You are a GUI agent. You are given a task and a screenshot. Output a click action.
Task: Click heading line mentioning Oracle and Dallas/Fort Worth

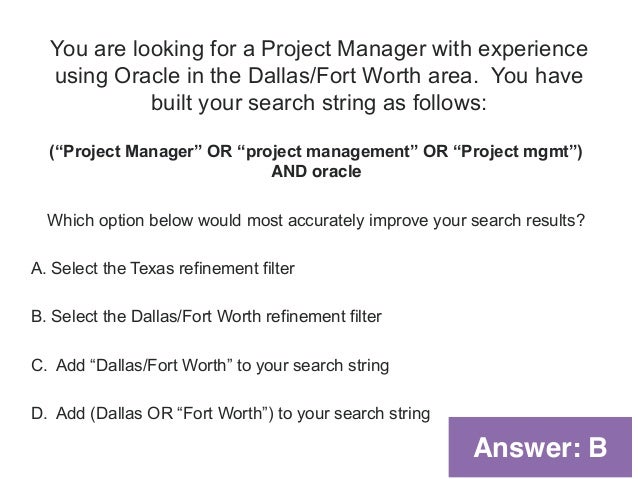pos(318,76)
